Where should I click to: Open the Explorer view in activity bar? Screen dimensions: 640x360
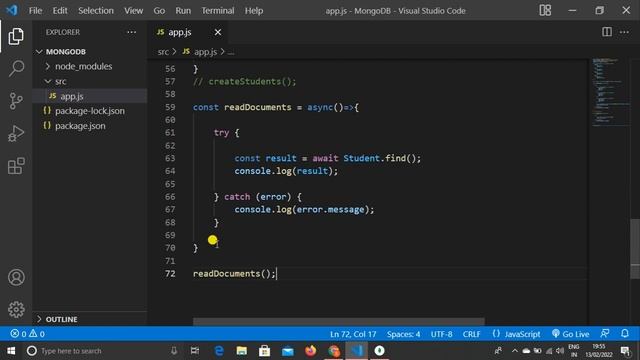pos(16,37)
